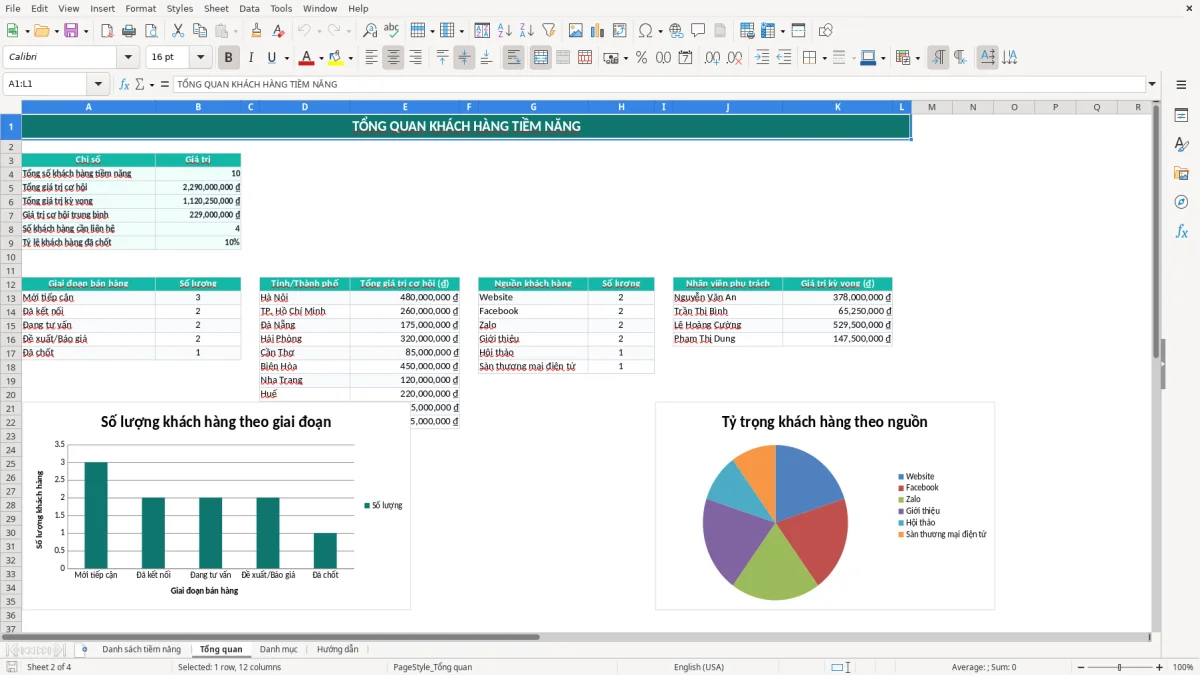Open sidebar Navigator compass icon
Screen dimensions: 1200x675
pyautogui.click(x=1181, y=202)
